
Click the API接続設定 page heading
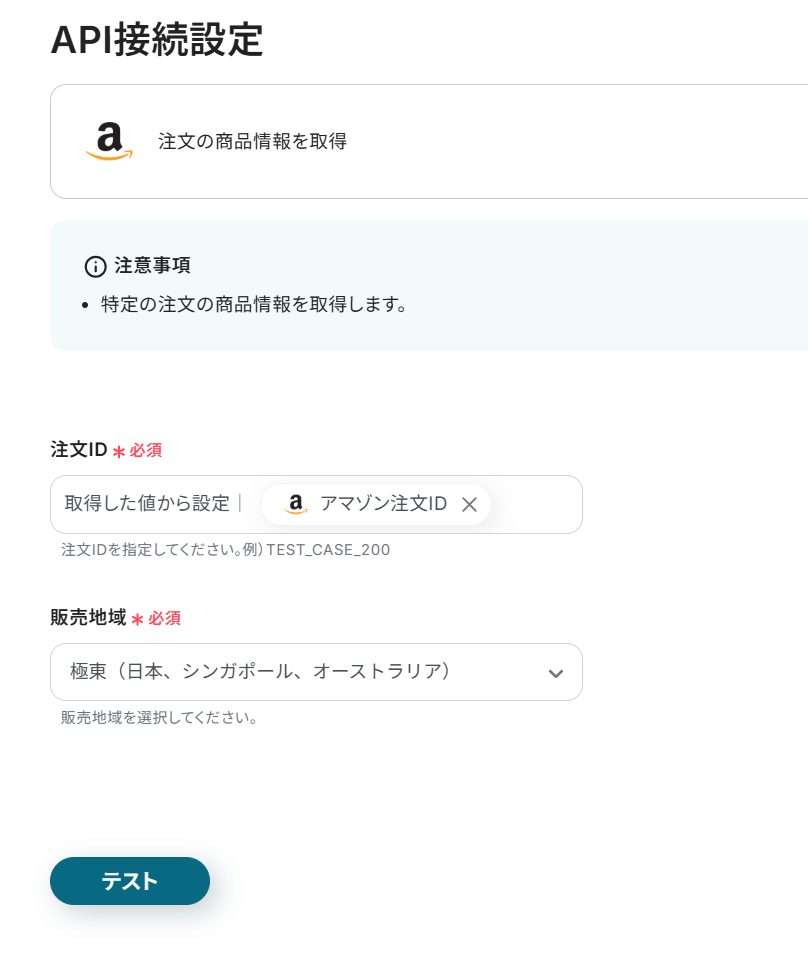[x=156, y=40]
